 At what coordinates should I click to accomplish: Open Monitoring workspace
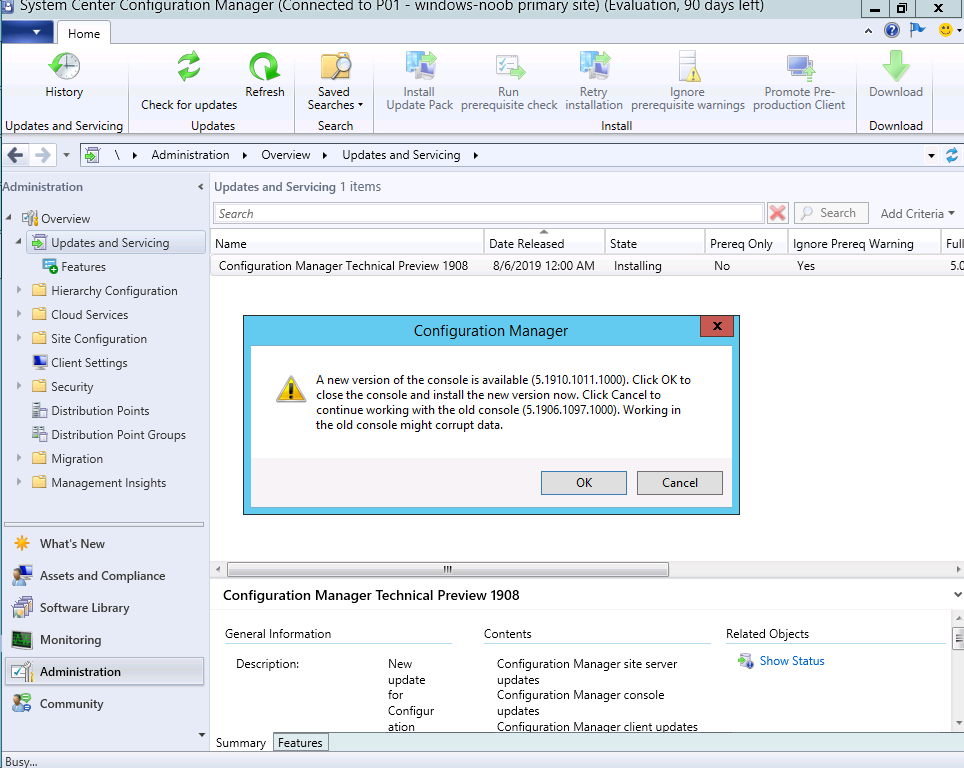(x=70, y=639)
